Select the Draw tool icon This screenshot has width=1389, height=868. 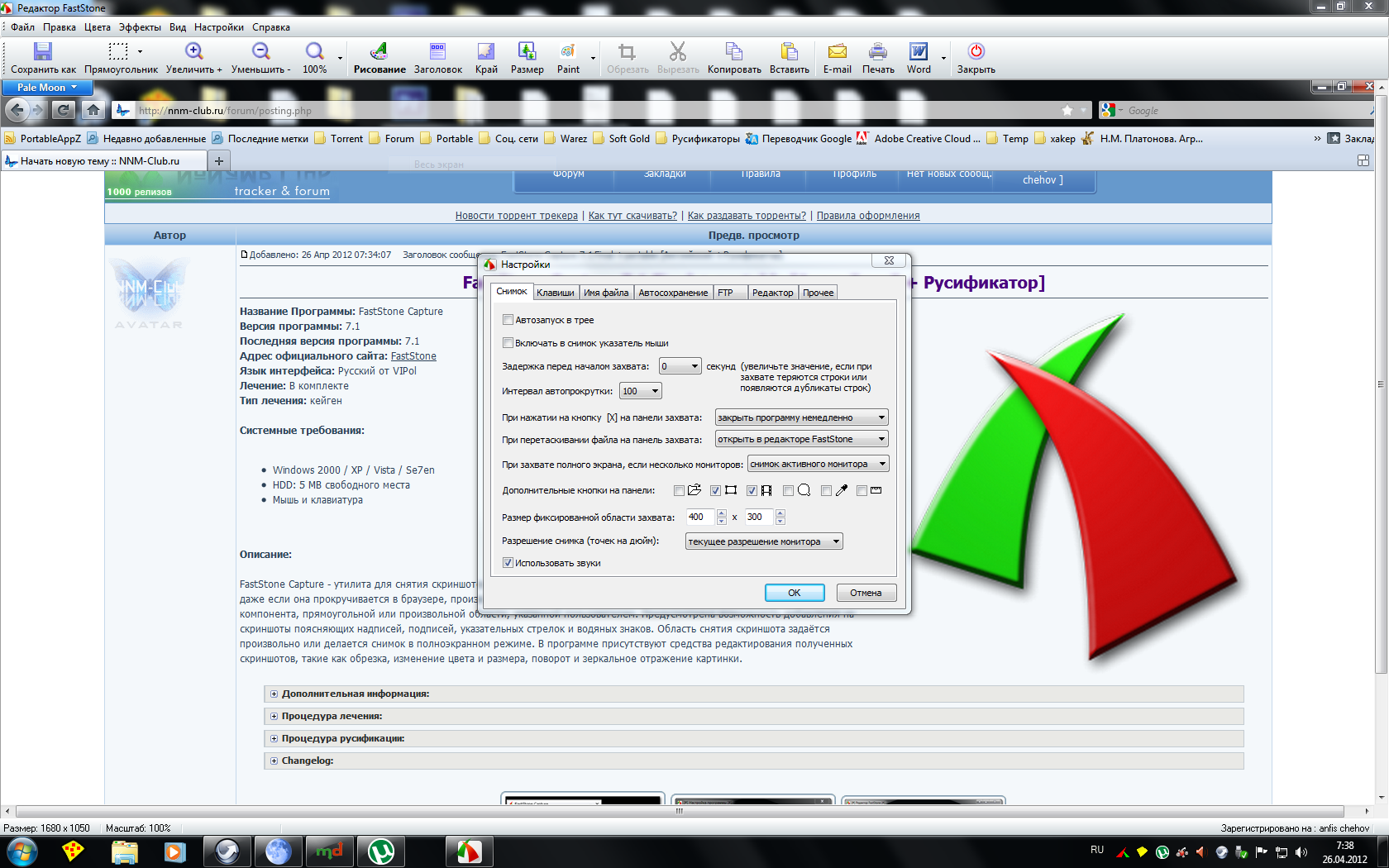(x=379, y=52)
